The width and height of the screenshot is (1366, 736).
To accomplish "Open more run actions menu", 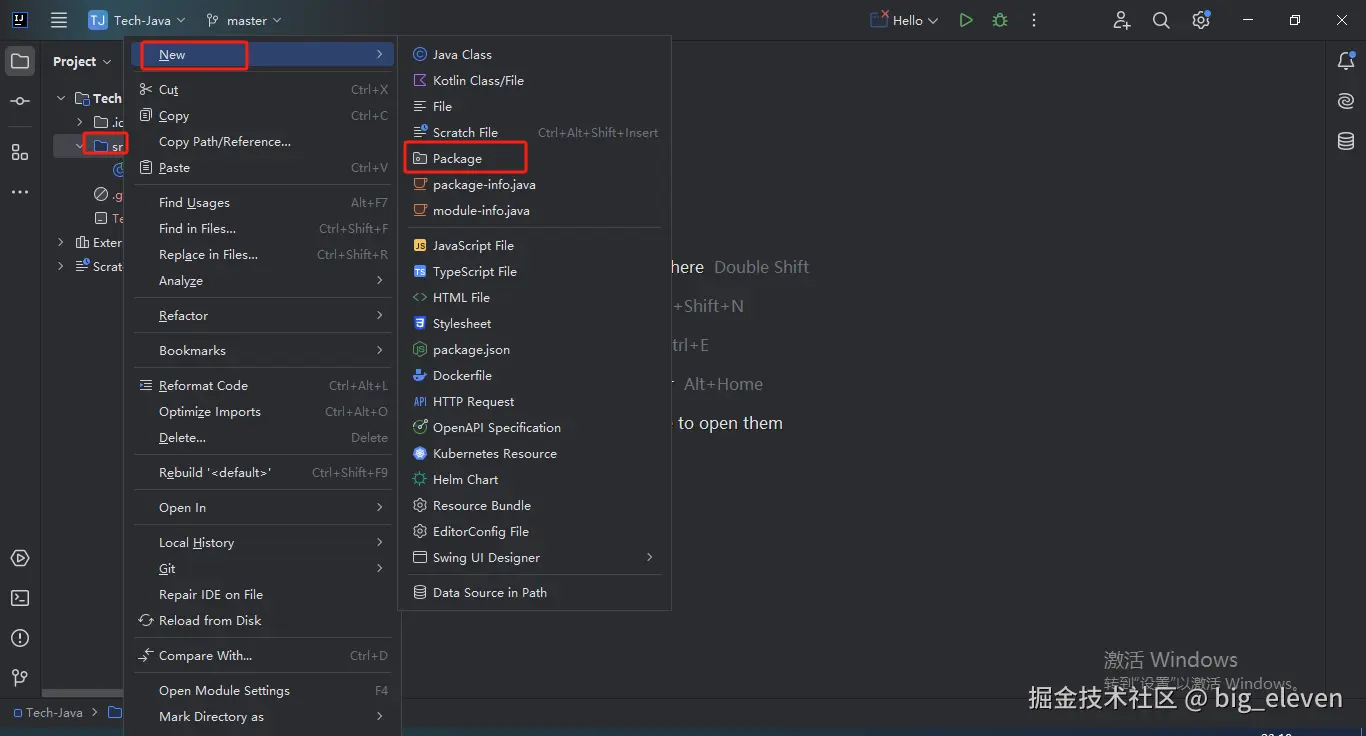I will (1034, 20).
